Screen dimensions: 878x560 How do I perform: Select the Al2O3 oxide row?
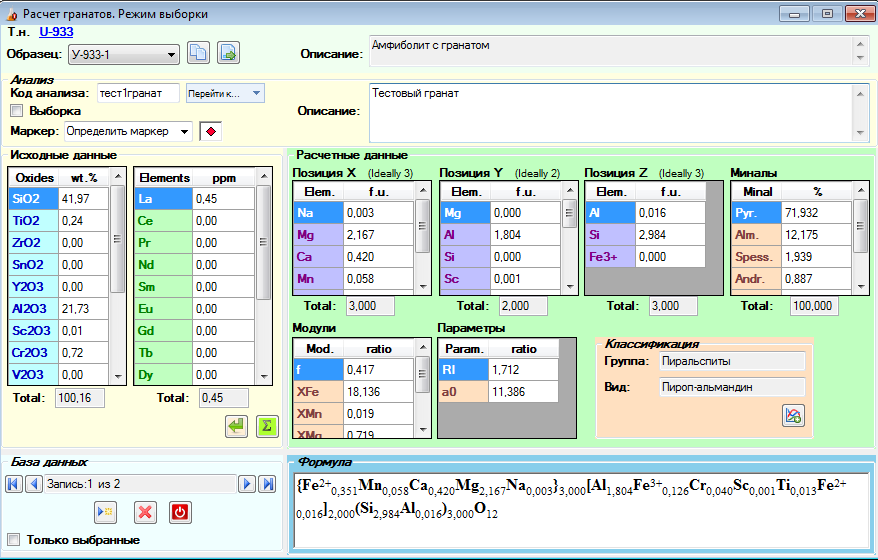point(59,309)
